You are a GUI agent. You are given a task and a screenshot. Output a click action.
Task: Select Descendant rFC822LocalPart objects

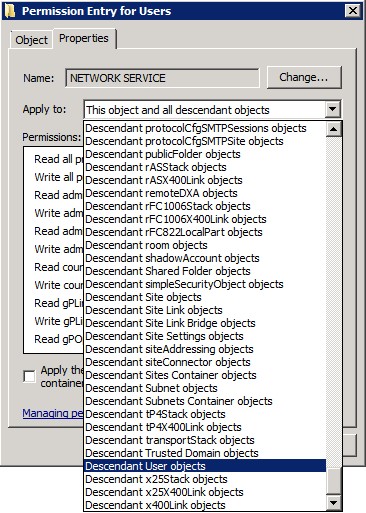(205, 232)
